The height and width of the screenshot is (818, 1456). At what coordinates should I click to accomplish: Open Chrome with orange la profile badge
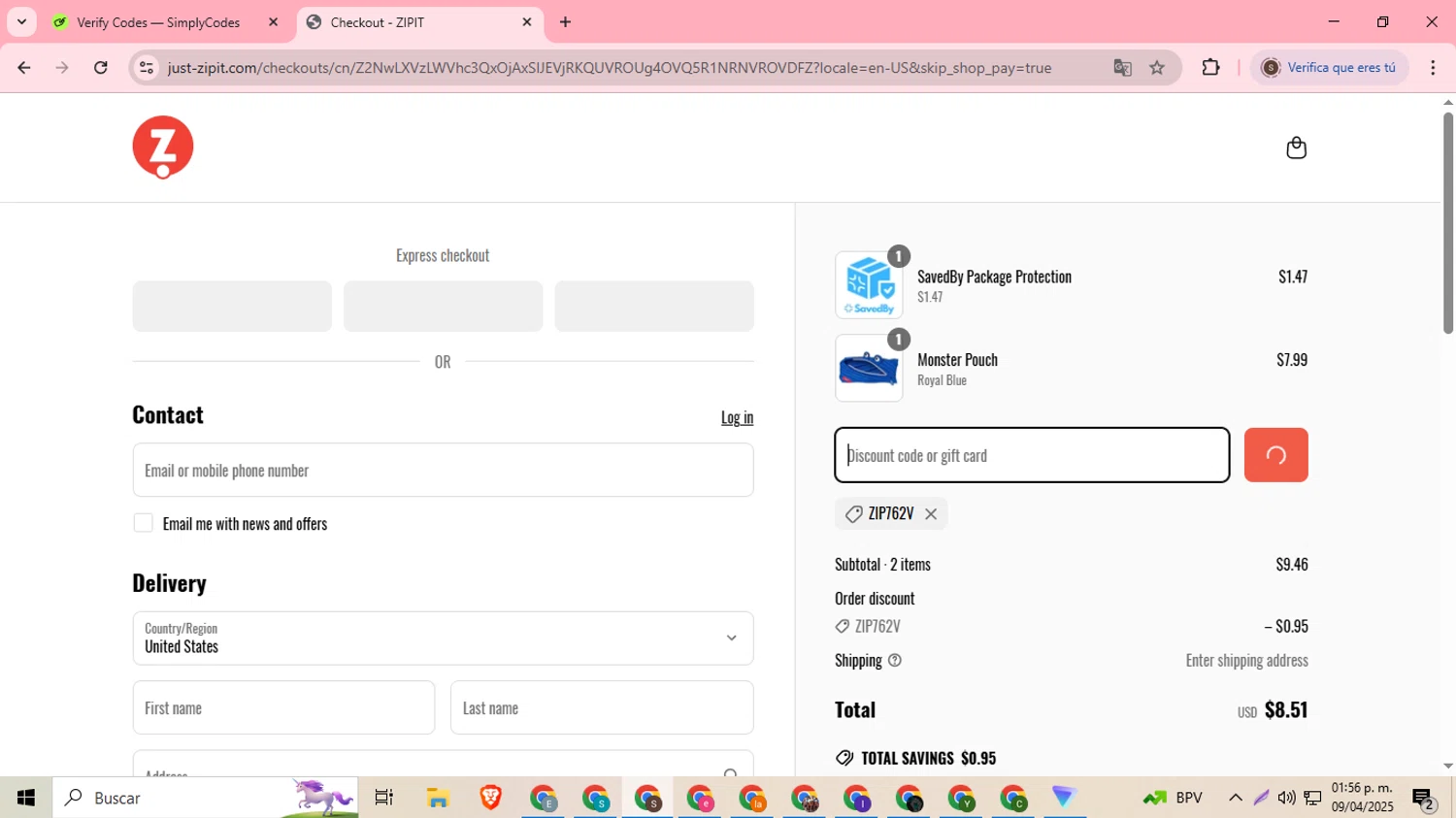[x=753, y=798]
